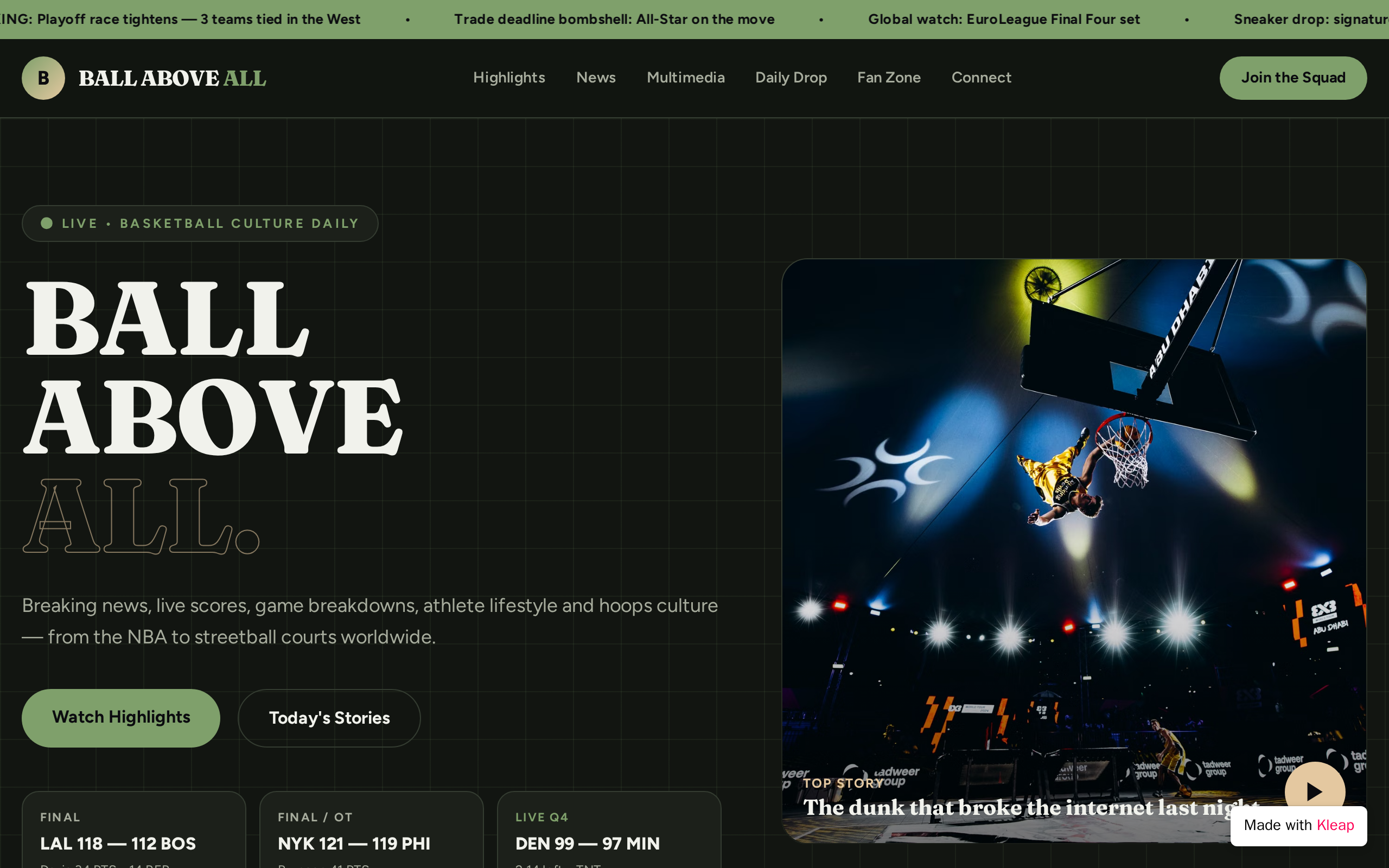Click the EuroLeague Final Four ticker headline
Screen dimensions: 1389x868
(1004, 20)
